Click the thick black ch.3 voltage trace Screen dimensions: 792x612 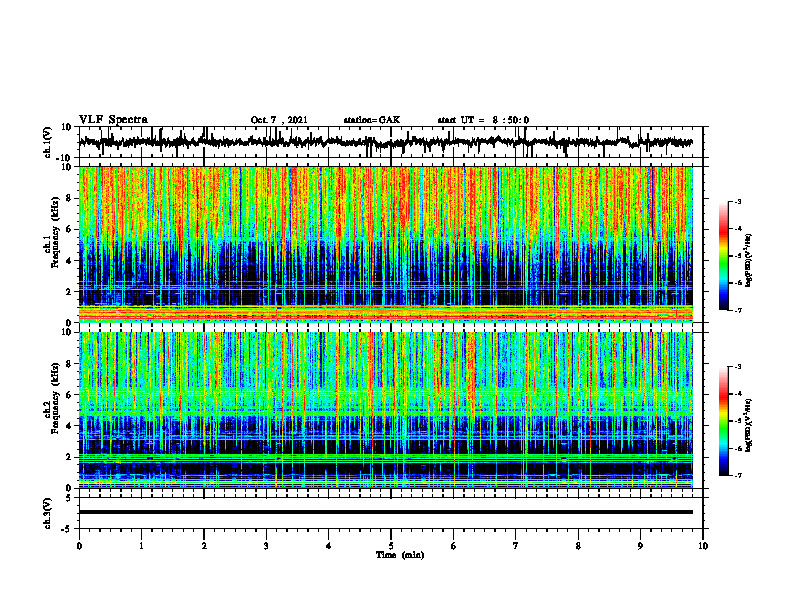386,512
